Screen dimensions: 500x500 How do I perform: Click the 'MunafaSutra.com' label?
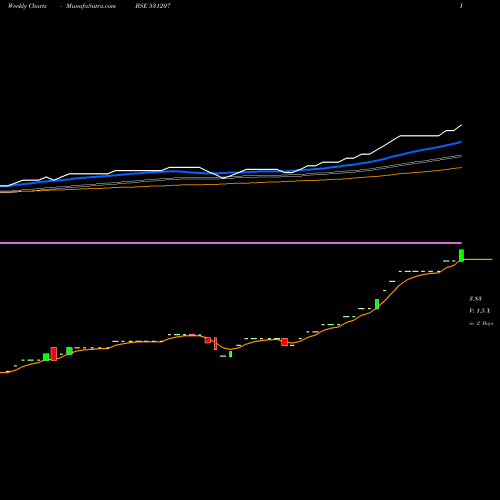(91, 6)
